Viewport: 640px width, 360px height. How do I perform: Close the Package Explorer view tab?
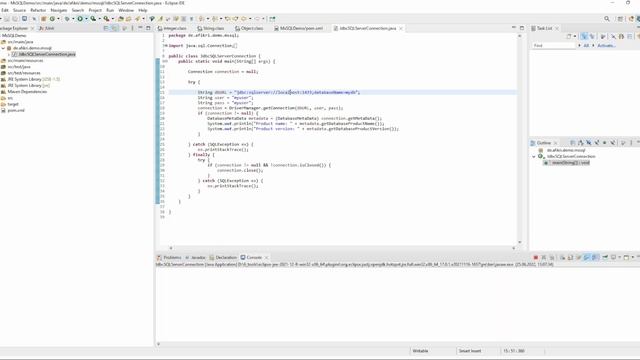coord(32,28)
